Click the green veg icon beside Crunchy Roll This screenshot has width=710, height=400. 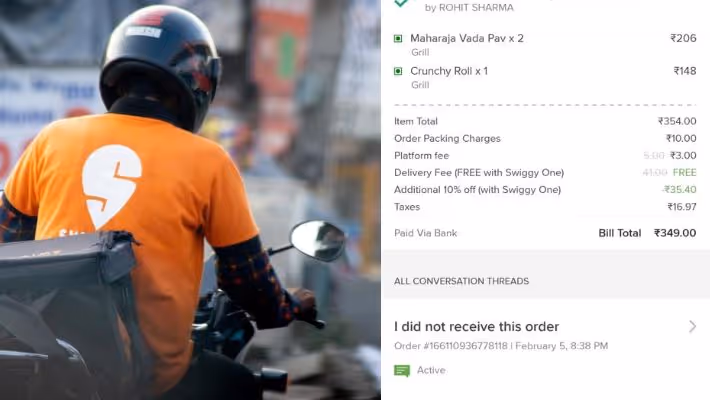(398, 71)
